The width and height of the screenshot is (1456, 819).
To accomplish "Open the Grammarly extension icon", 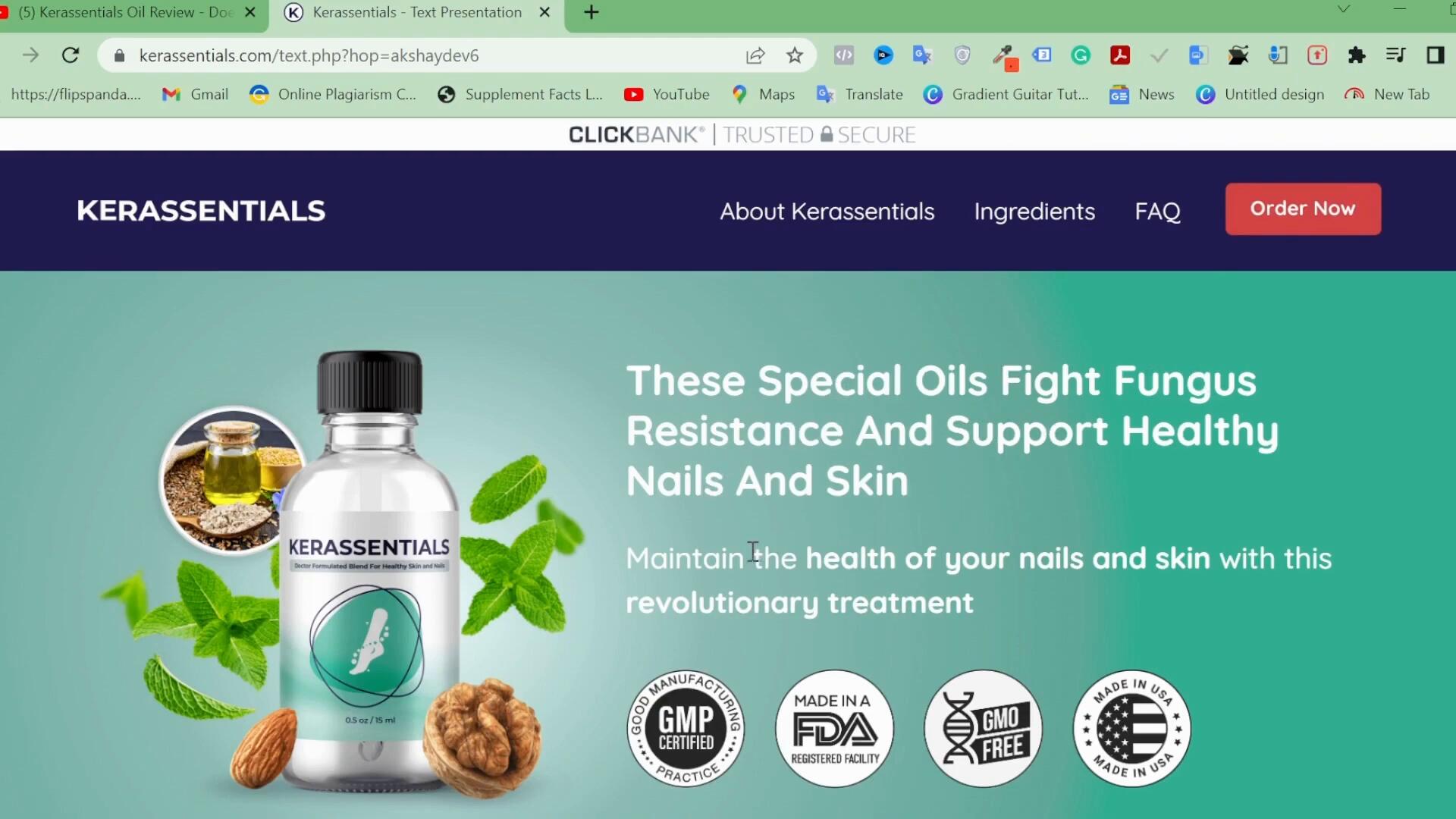I will [1081, 55].
